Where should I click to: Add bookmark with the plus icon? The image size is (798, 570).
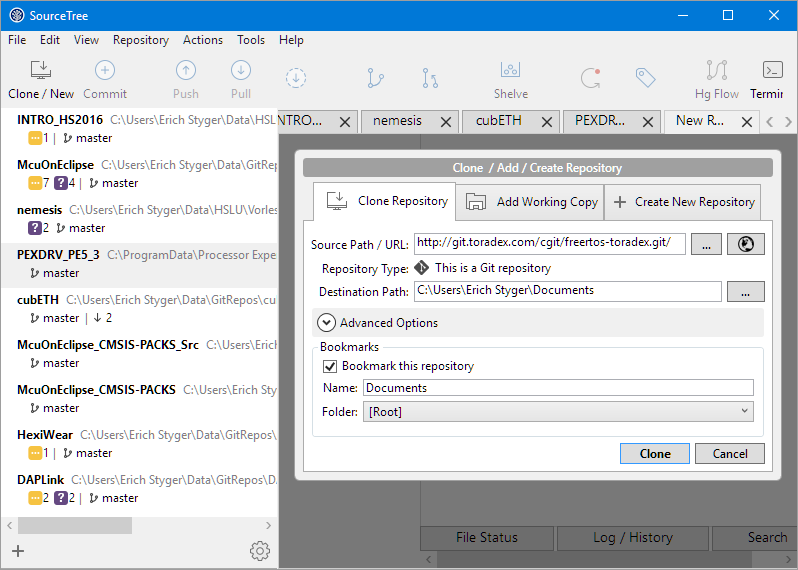point(18,551)
